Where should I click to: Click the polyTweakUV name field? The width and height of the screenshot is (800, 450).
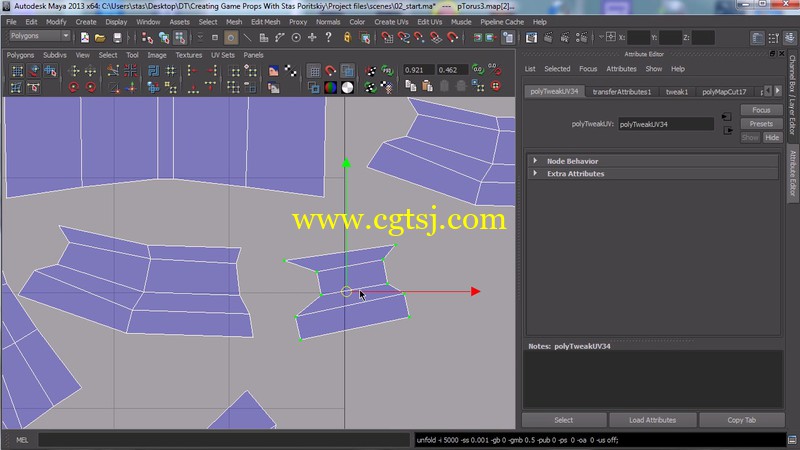click(x=666, y=124)
